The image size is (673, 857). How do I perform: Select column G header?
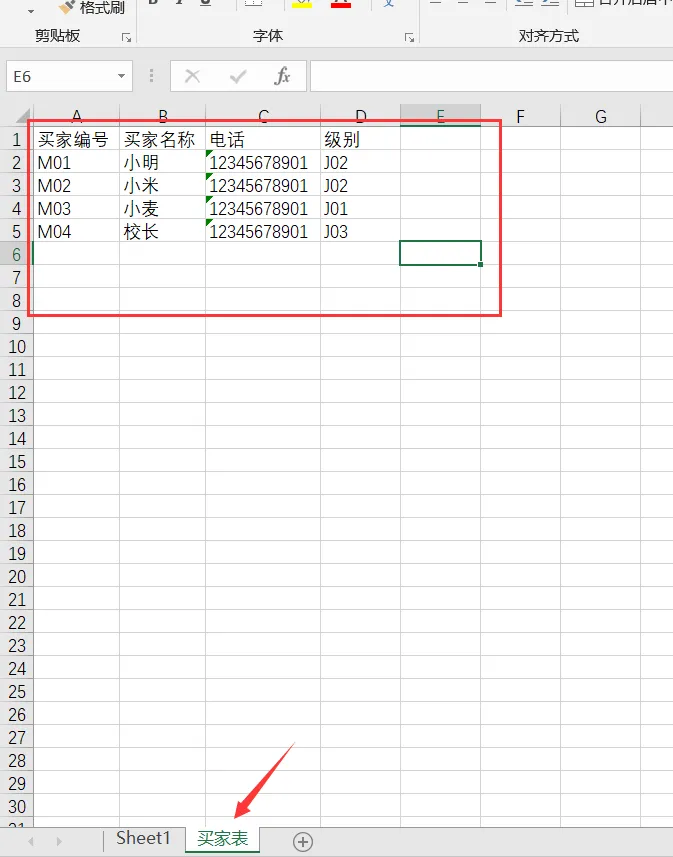point(600,115)
